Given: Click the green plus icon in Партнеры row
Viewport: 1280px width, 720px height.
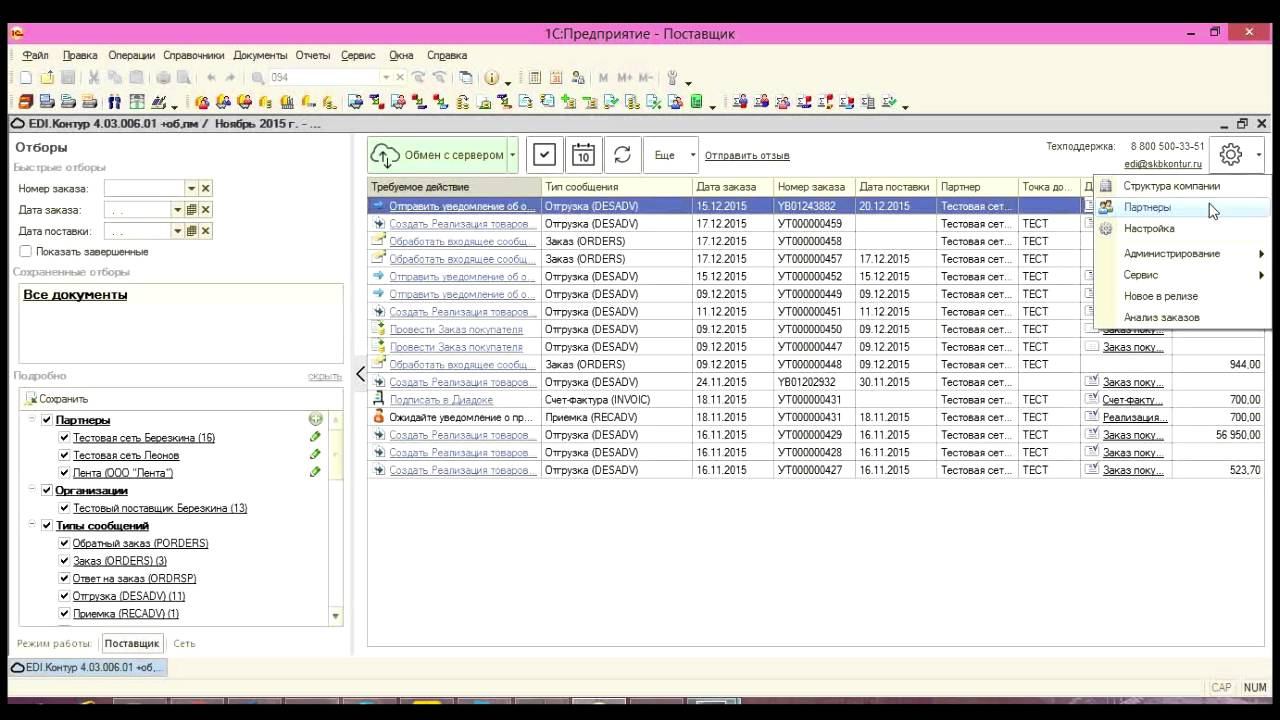Looking at the screenshot, I should click(315, 420).
